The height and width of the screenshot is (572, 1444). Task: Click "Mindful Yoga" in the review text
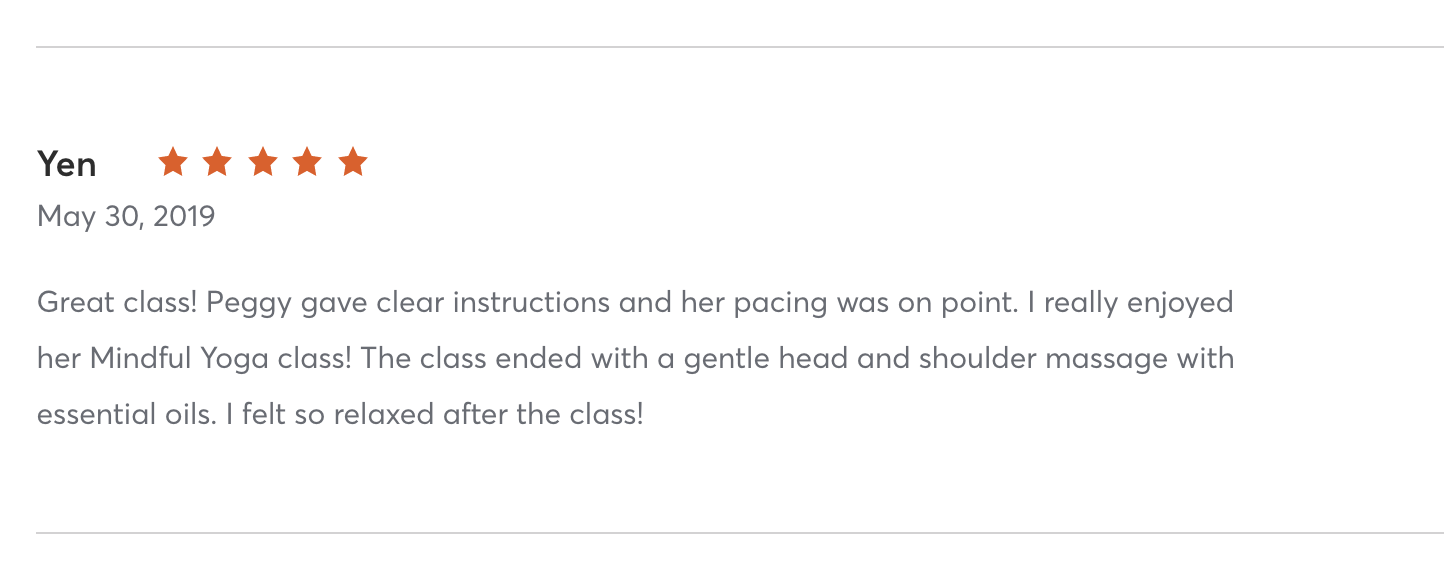click(180, 359)
